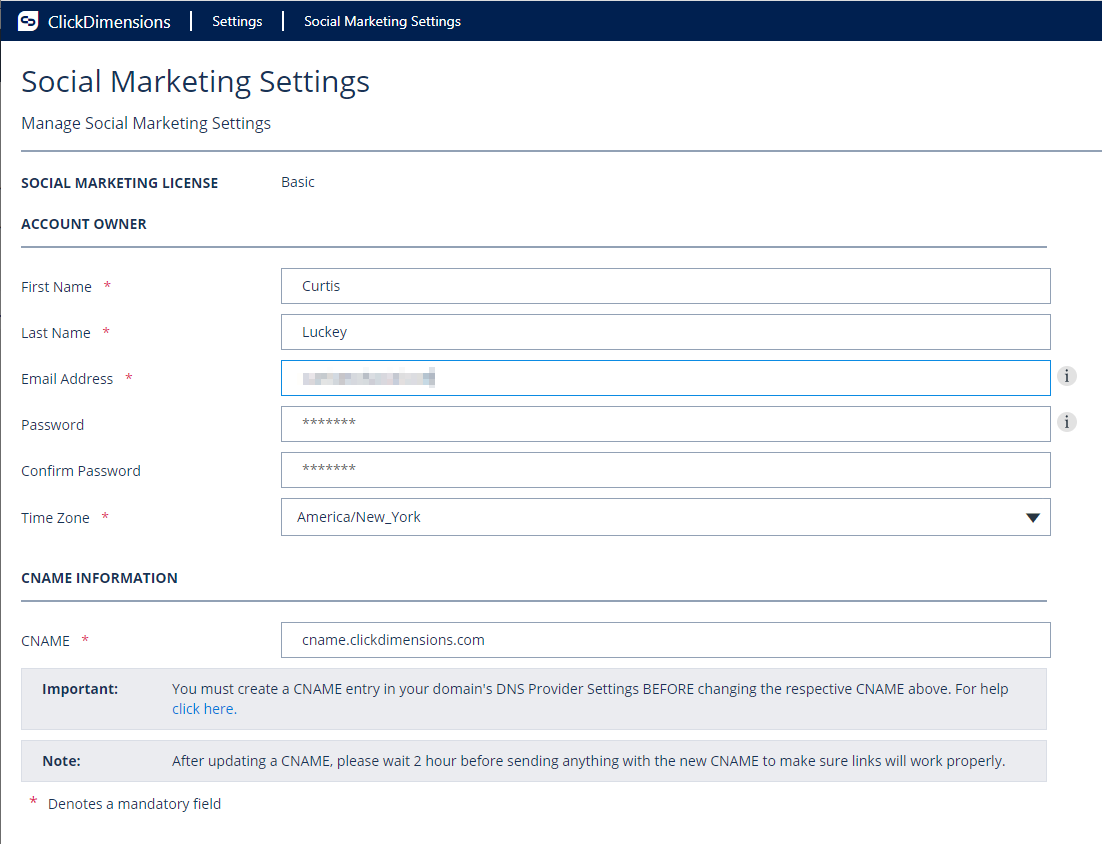Click the 'Note:' notice label
The image size is (1102, 844).
click(61, 761)
